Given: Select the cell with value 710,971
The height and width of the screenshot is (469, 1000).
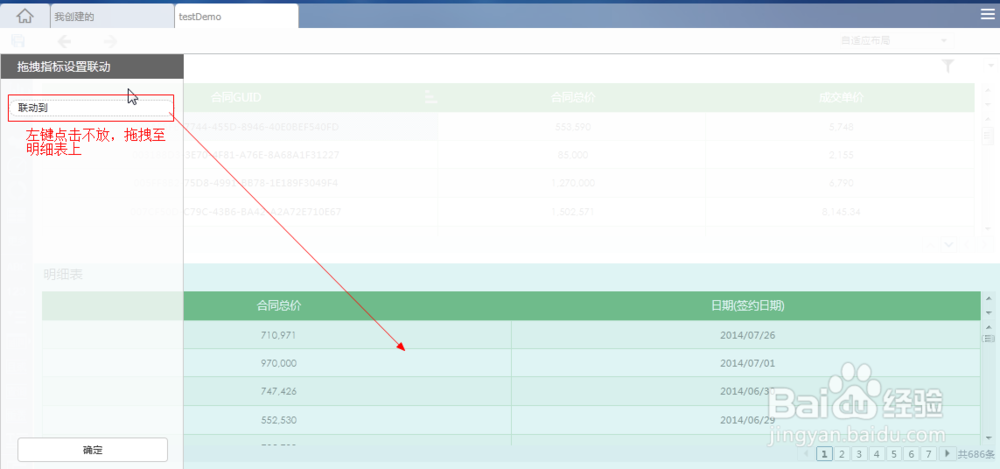Looking at the screenshot, I should tap(278, 334).
